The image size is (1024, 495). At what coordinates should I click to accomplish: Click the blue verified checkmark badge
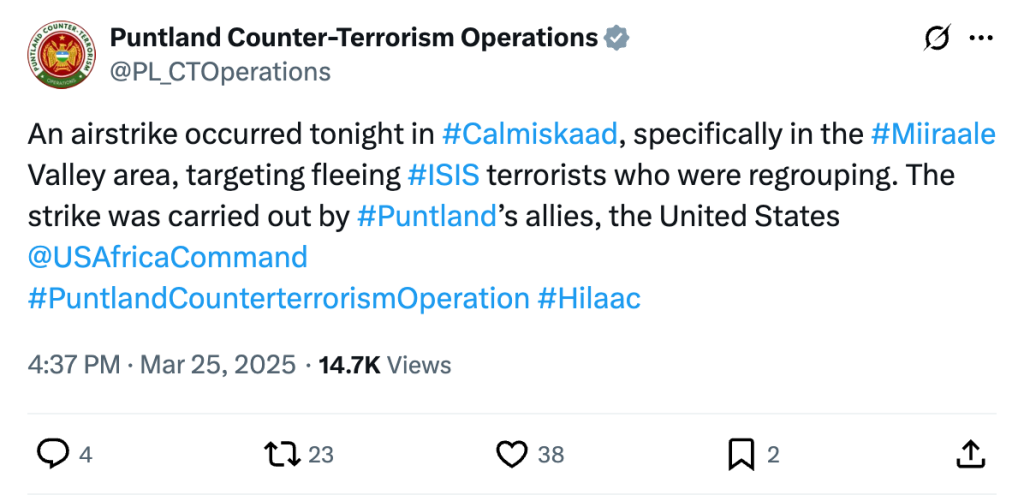[x=617, y=39]
